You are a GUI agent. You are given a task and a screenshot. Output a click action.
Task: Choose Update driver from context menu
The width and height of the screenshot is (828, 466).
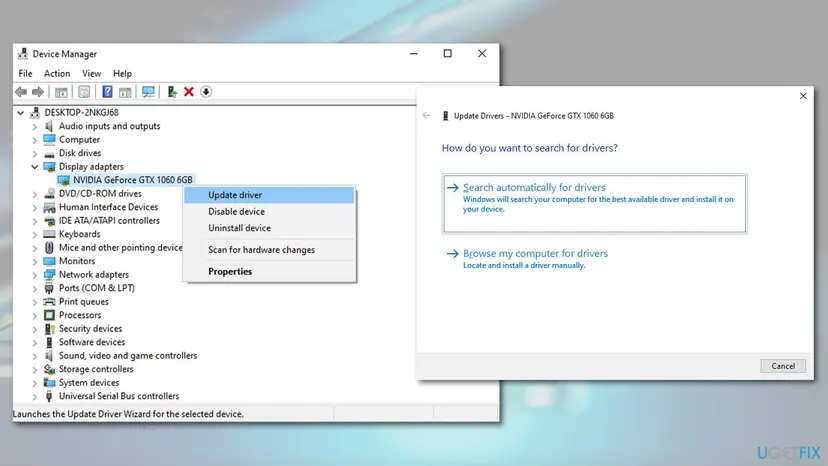click(x=269, y=195)
